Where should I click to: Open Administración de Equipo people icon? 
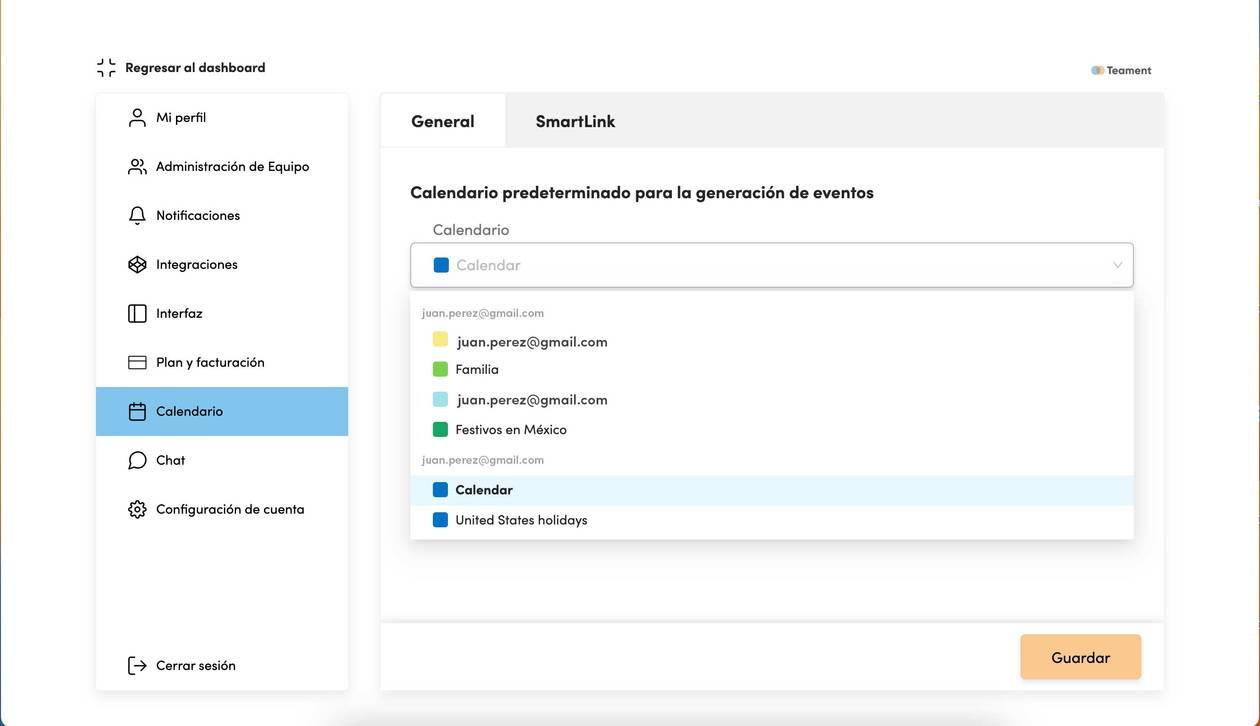click(x=137, y=167)
